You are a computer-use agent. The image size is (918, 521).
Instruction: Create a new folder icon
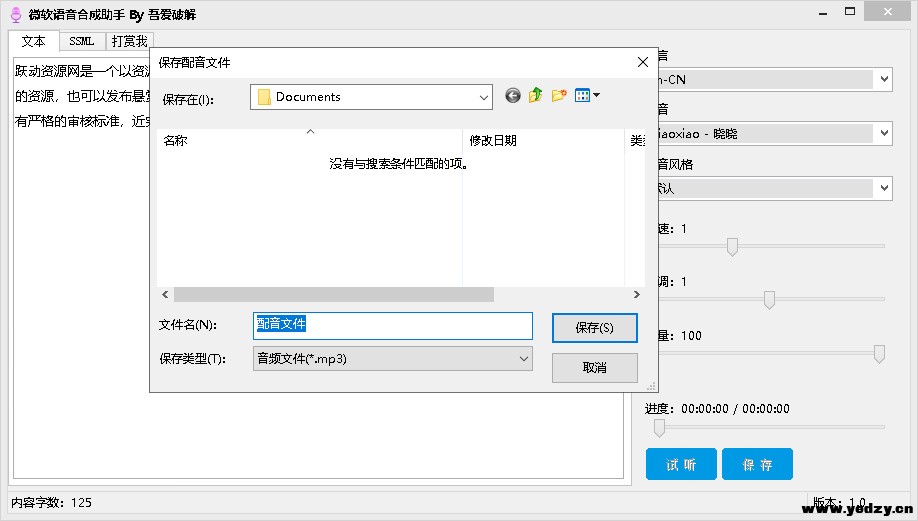559,95
